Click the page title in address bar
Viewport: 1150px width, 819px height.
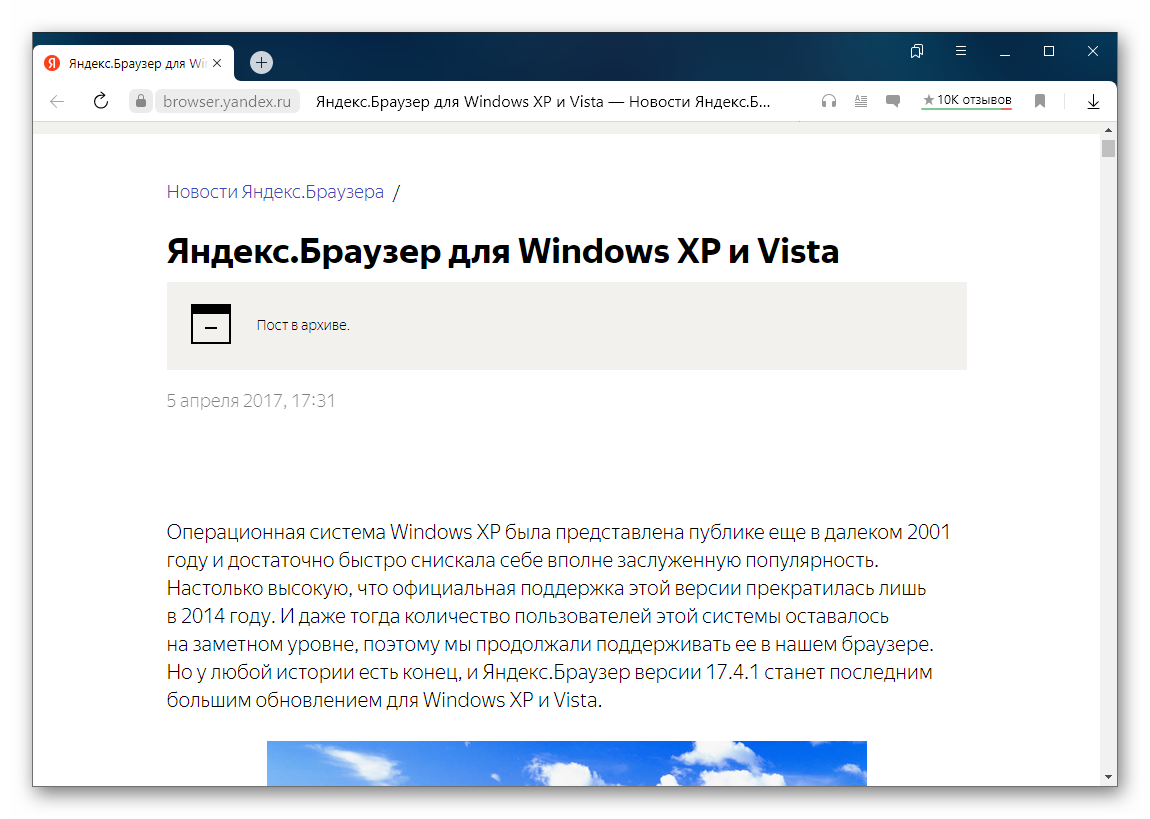pos(543,101)
